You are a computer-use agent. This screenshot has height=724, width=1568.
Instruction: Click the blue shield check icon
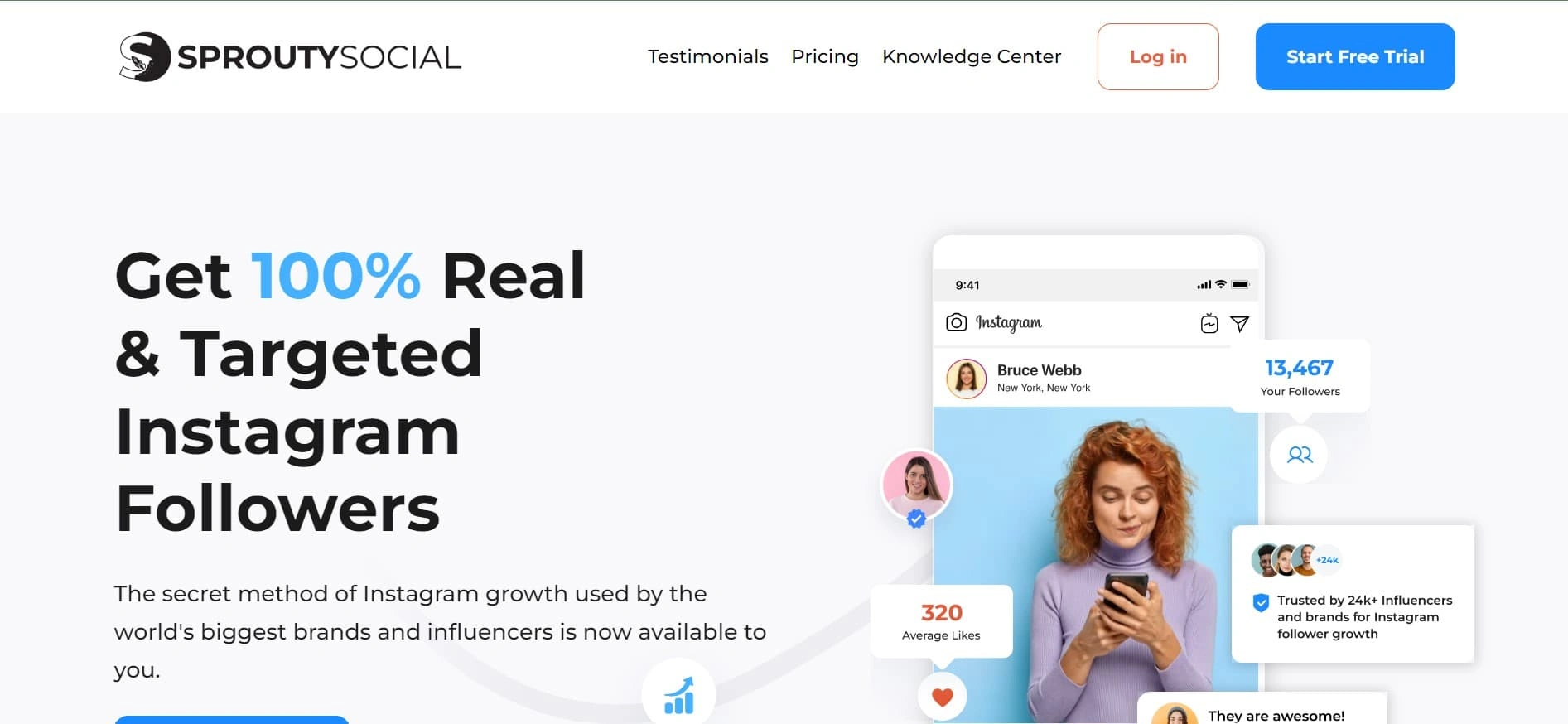click(1261, 602)
